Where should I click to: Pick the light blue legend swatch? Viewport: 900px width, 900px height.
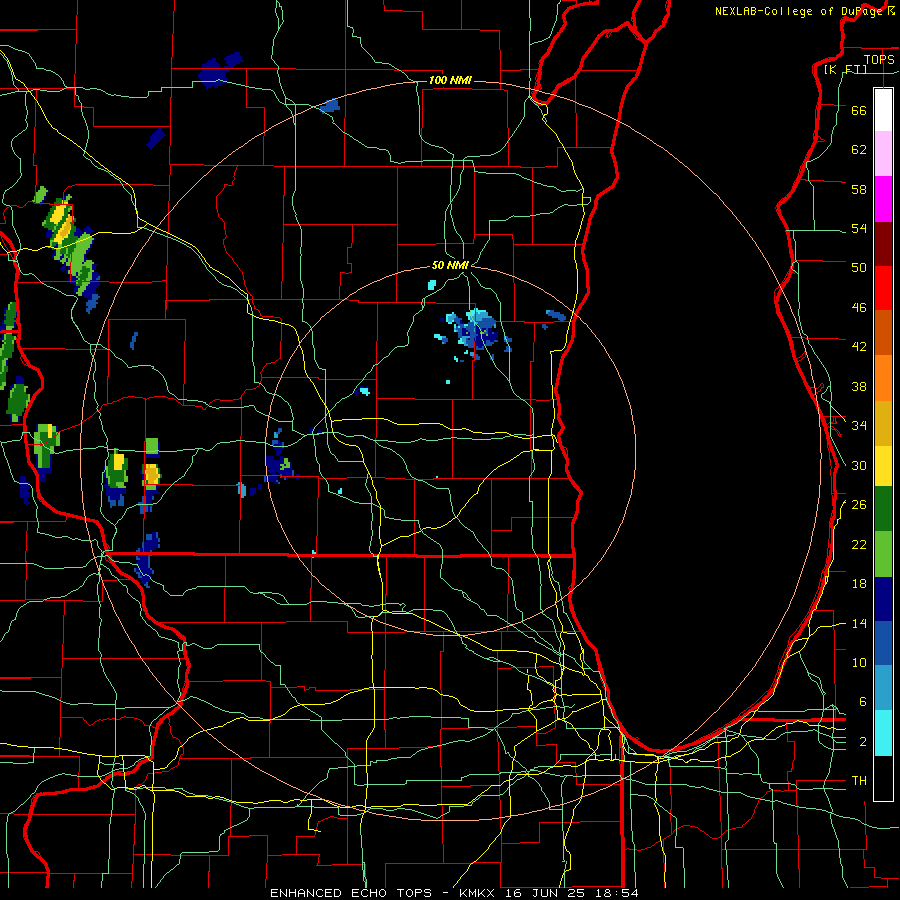point(883,688)
